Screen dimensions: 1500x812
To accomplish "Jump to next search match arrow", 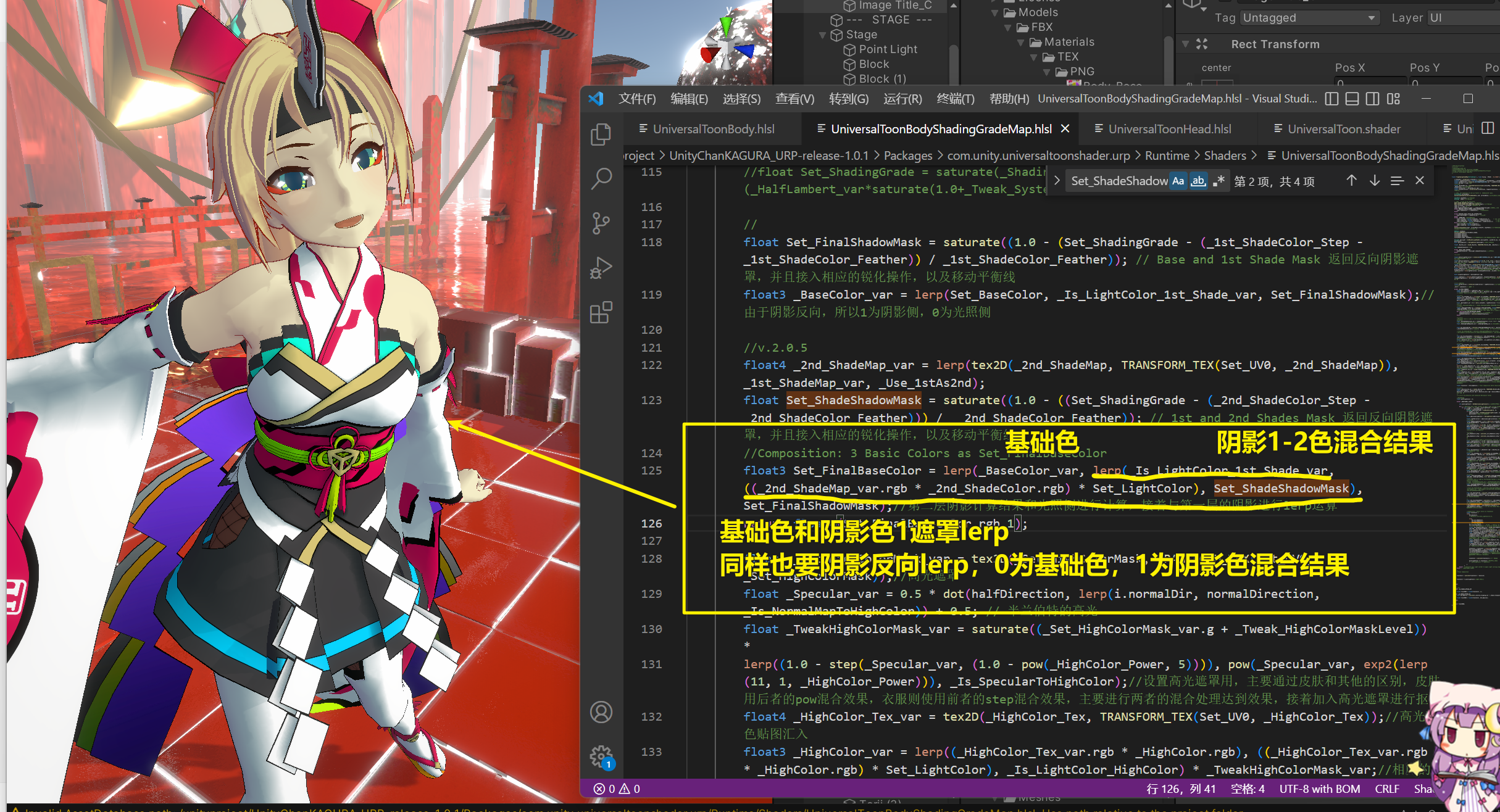I will 1375,180.
